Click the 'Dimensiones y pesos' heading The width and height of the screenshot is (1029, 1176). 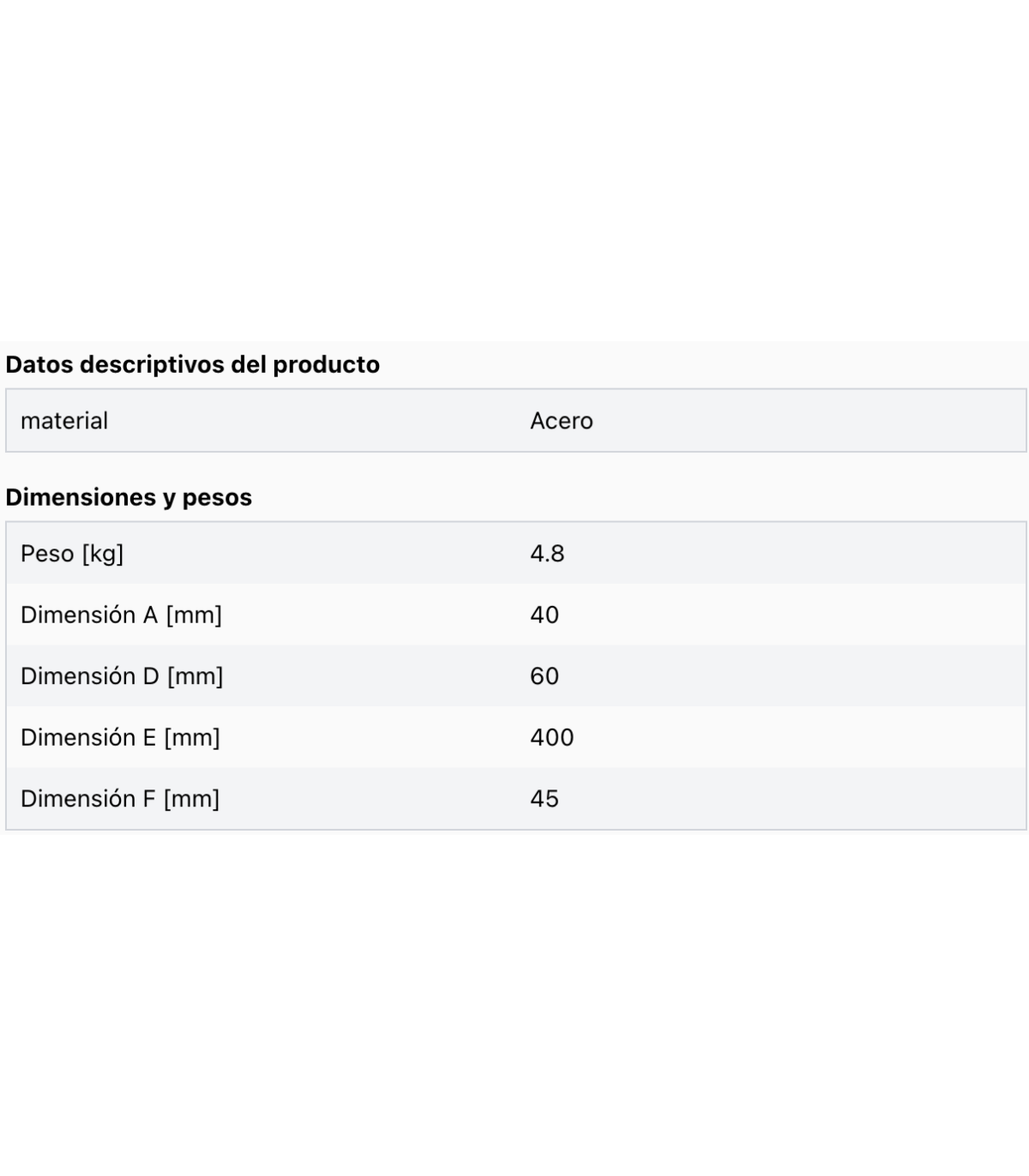(129, 497)
